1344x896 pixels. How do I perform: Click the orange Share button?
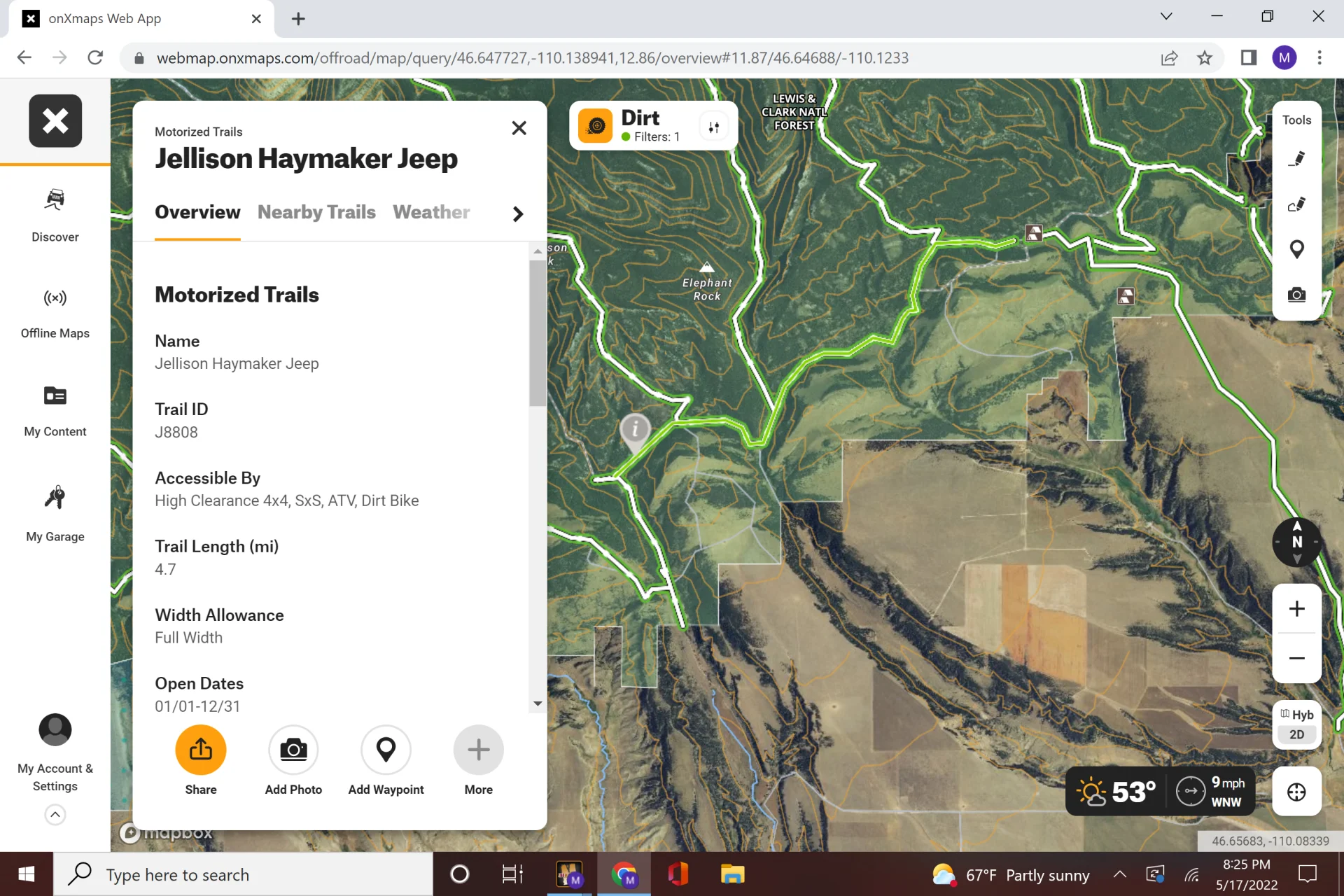[201, 750]
